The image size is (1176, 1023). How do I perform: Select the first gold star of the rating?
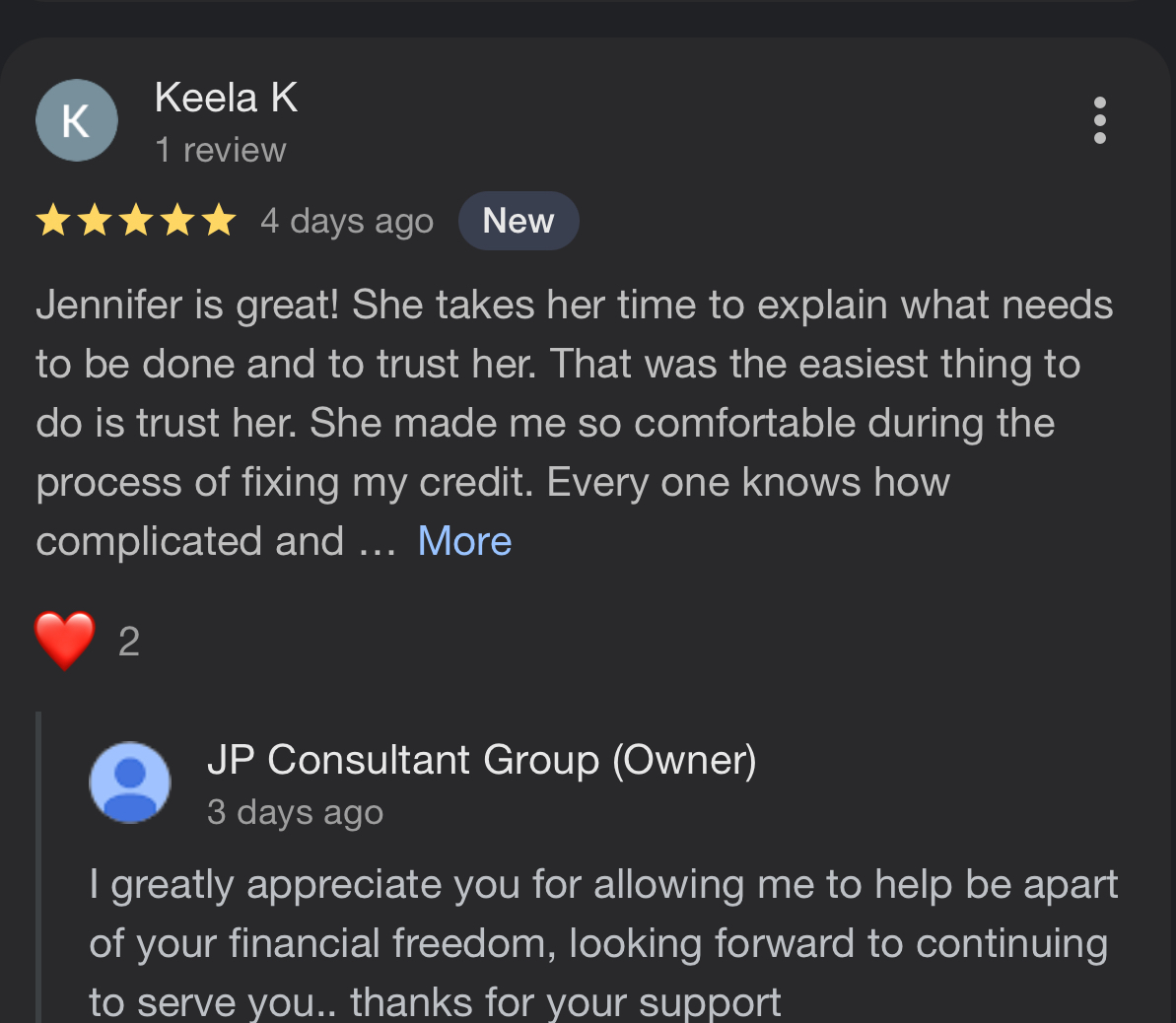click(x=54, y=221)
